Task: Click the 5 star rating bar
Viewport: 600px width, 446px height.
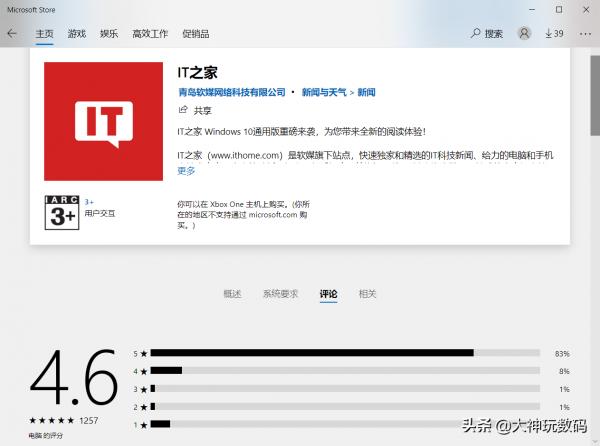Action: (345, 353)
